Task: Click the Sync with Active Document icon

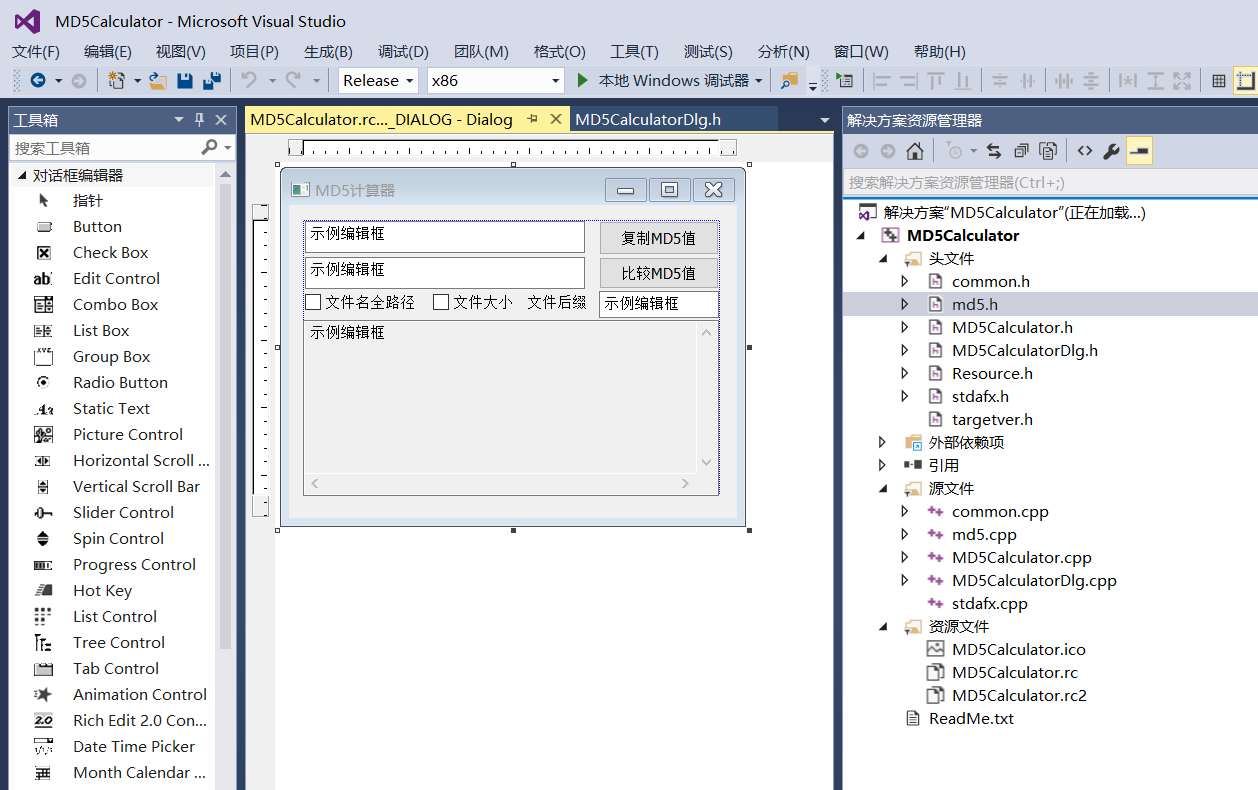Action: [993, 149]
